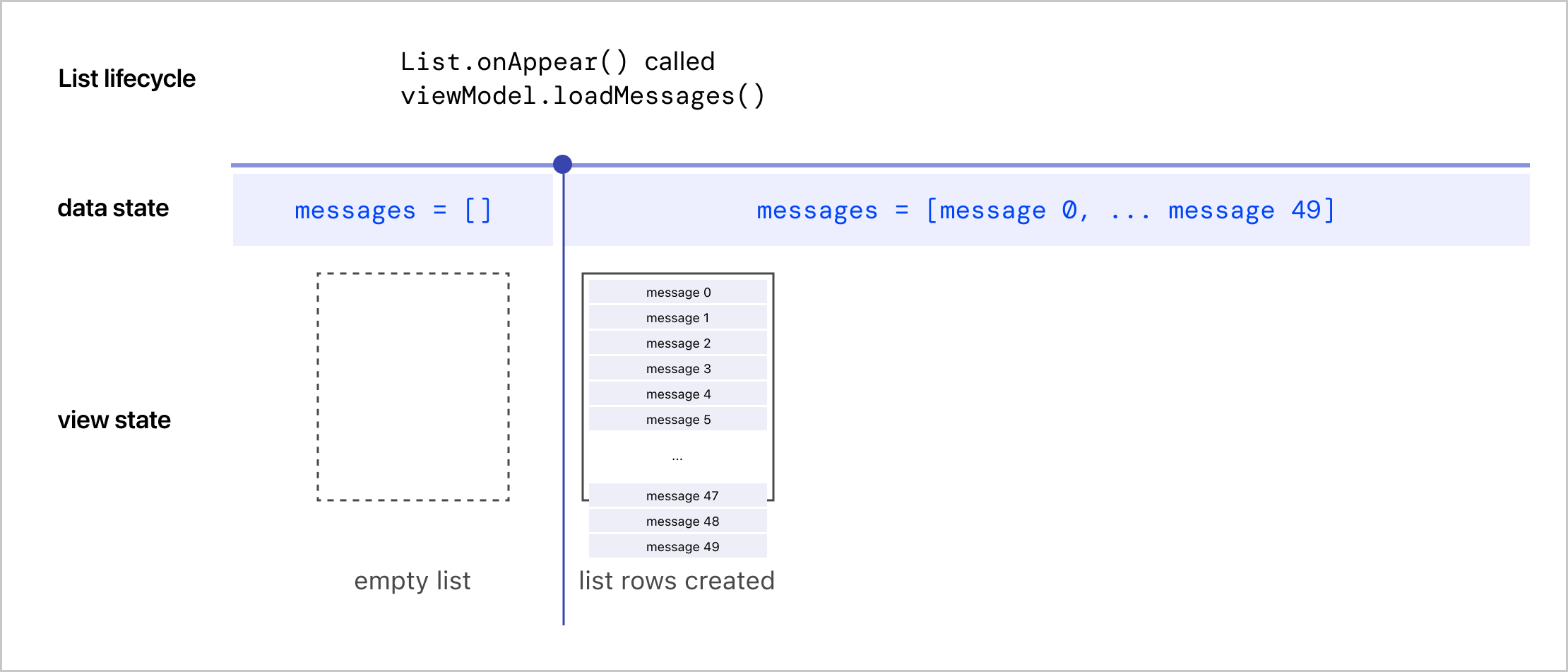Viewport: 1568px width, 672px height.
Task: Click the 'List lifecycle' label
Action: click(x=127, y=78)
